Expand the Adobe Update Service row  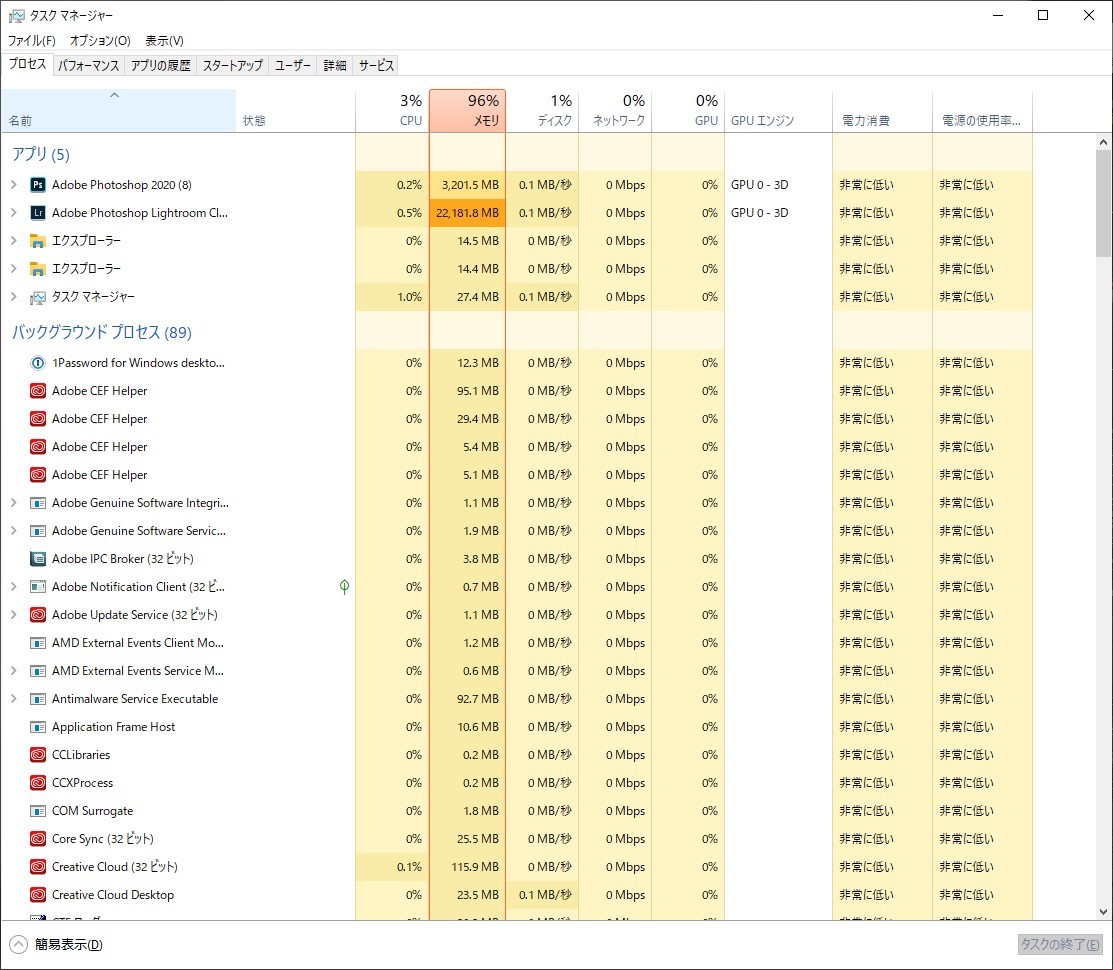(x=13, y=615)
